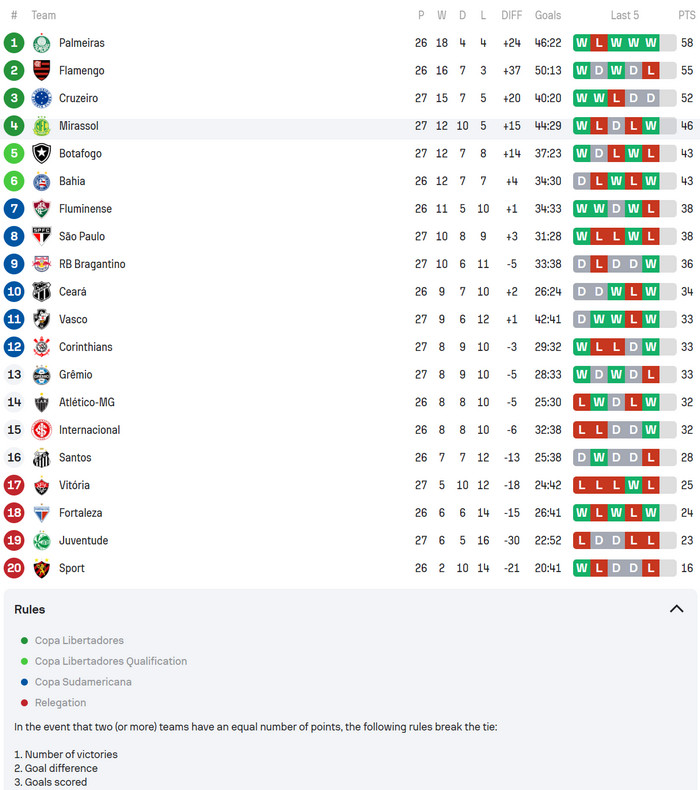The width and height of the screenshot is (700, 790).
Task: Open the RB Bragantino team link
Action: (92, 264)
